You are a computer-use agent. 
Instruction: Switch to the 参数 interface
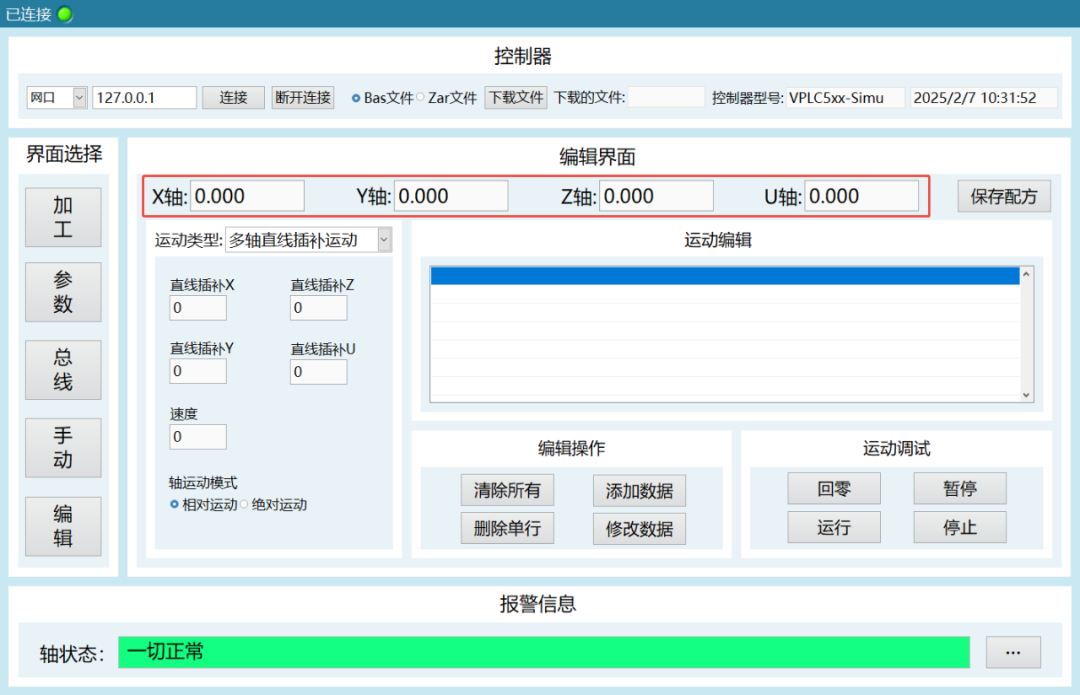pos(63,292)
